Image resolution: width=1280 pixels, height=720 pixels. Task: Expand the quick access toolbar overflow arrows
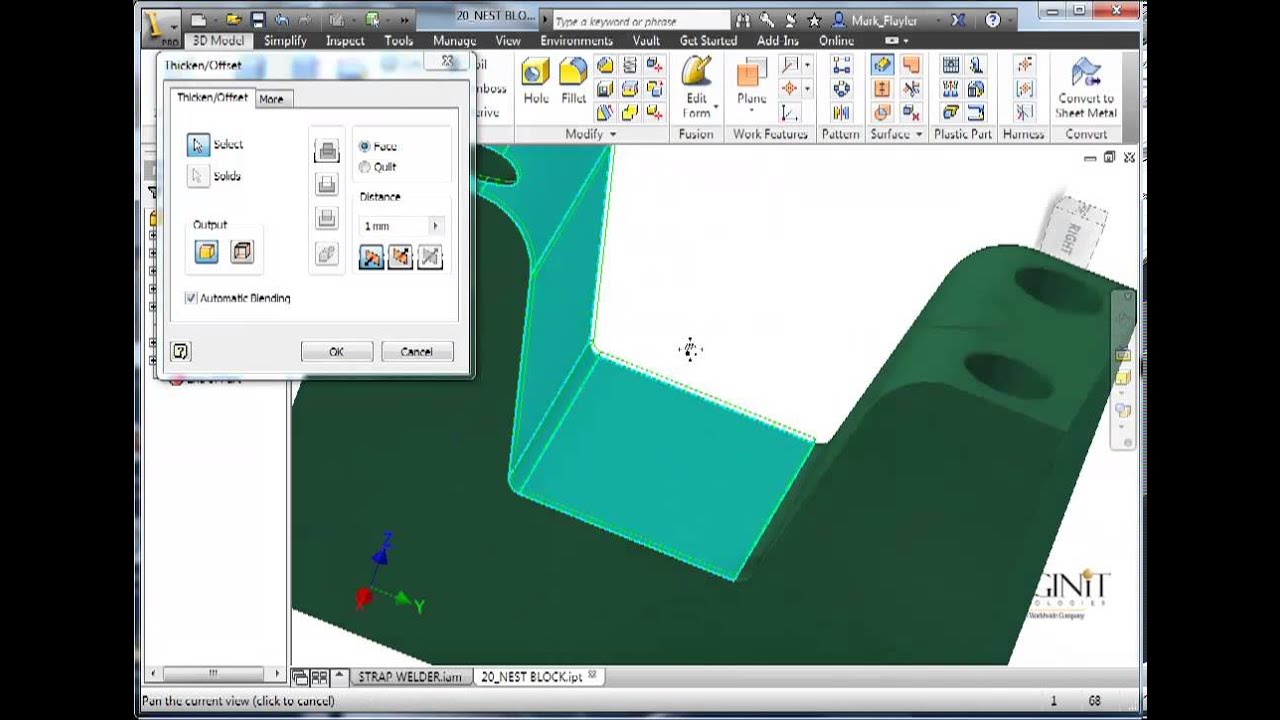(404, 20)
